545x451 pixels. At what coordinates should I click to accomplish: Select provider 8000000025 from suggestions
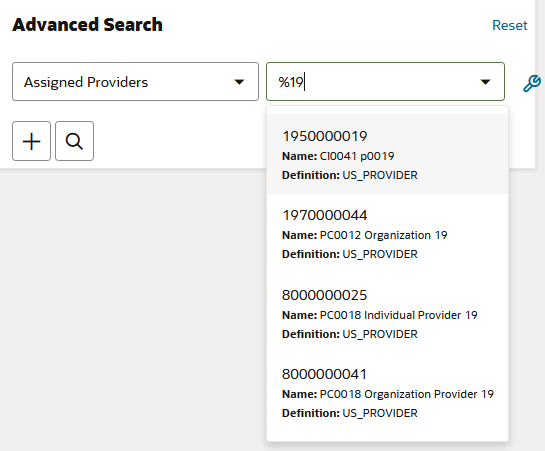click(x=387, y=313)
